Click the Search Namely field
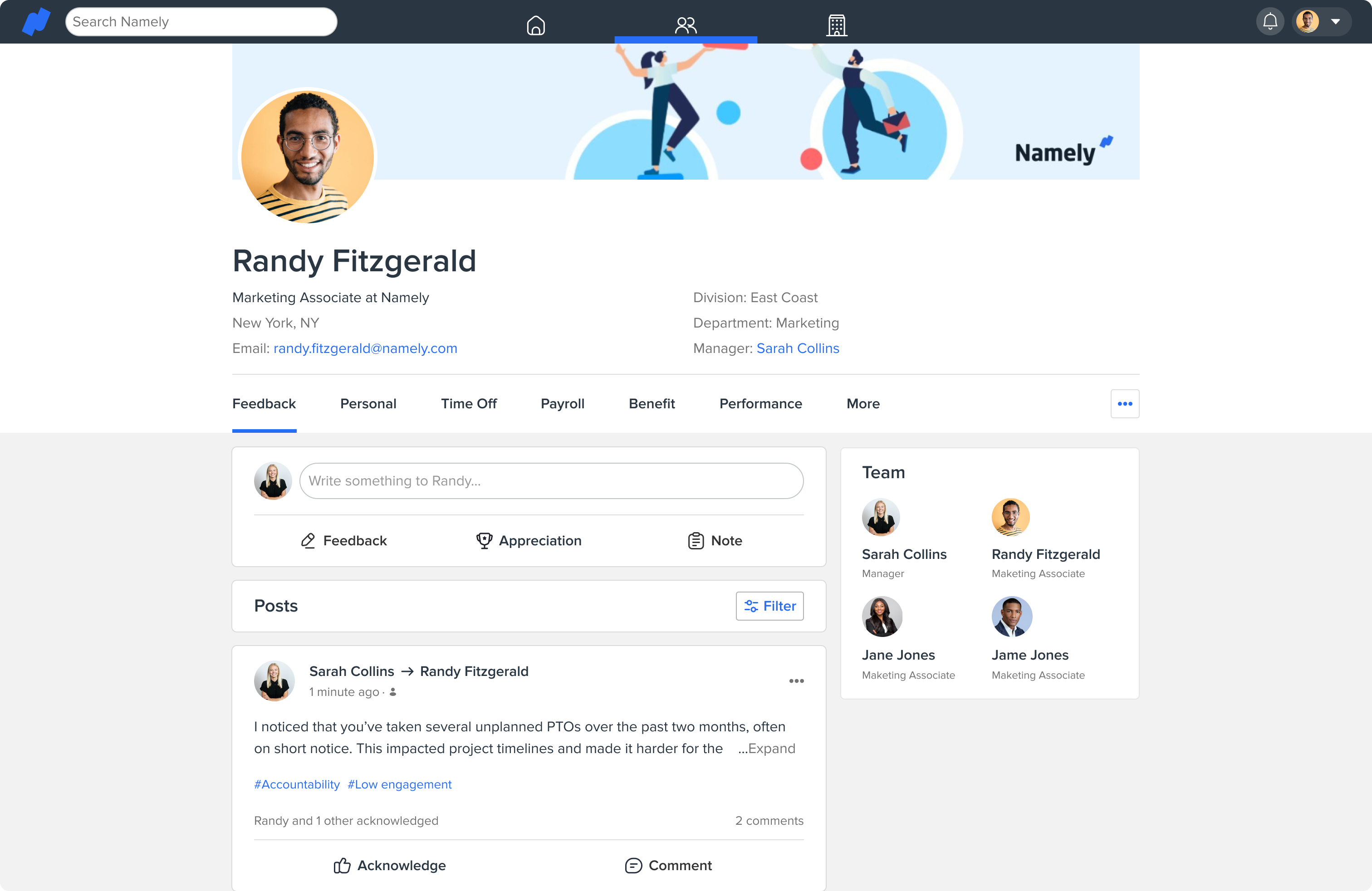 [x=201, y=22]
